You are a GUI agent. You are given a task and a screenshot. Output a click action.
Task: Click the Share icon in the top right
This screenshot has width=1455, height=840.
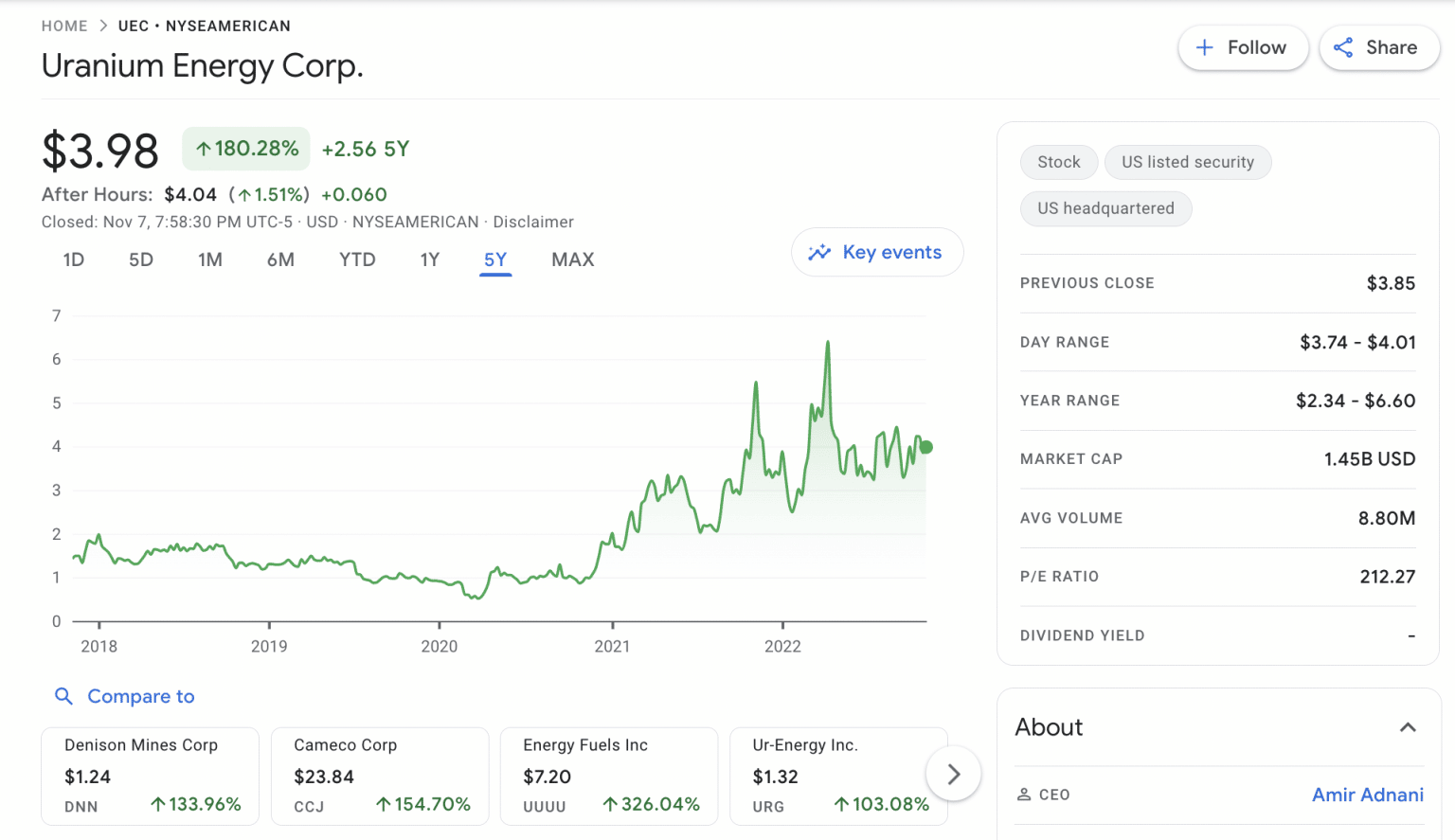click(1343, 47)
